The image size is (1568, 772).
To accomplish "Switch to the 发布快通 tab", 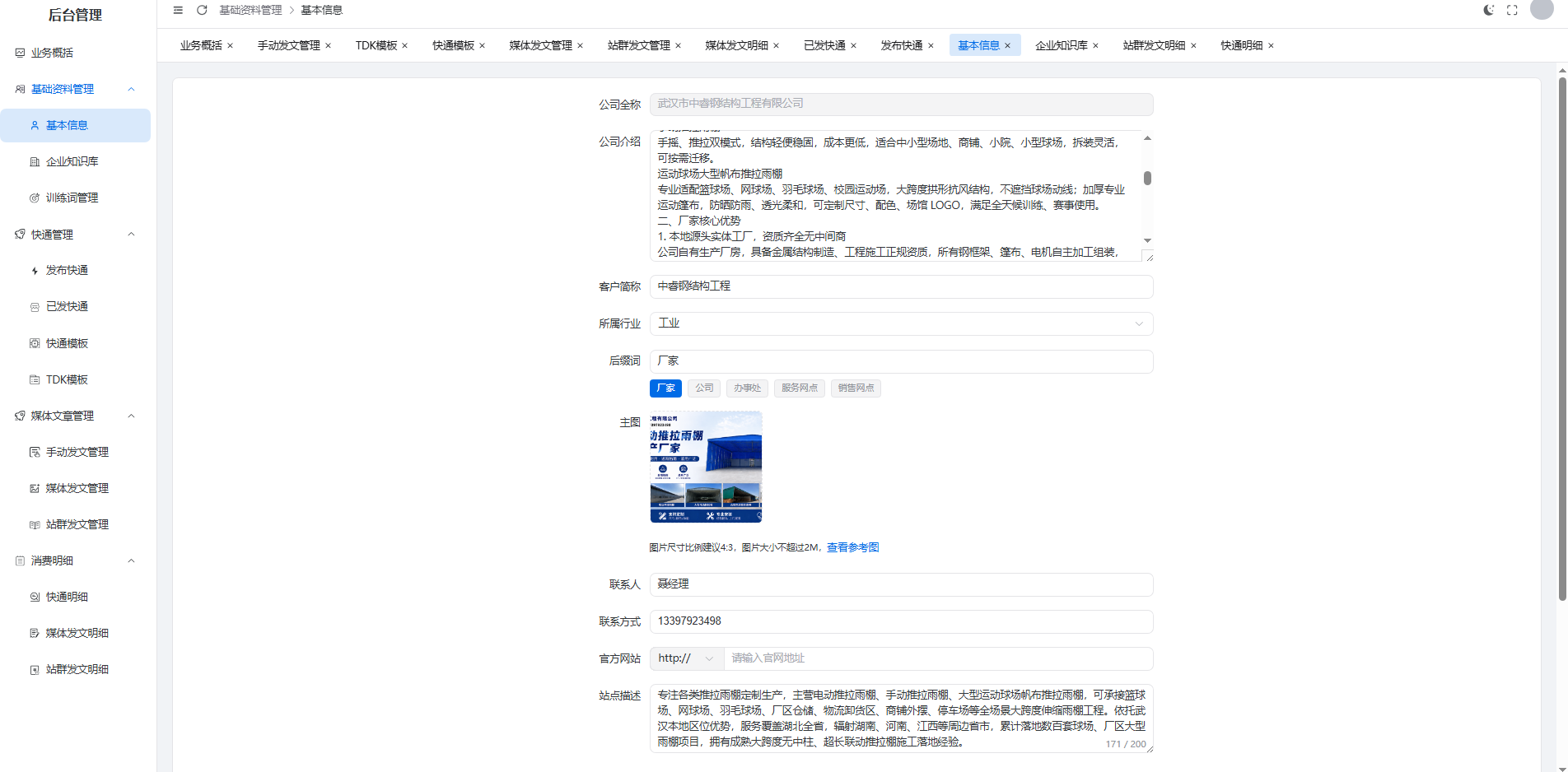I will (902, 45).
